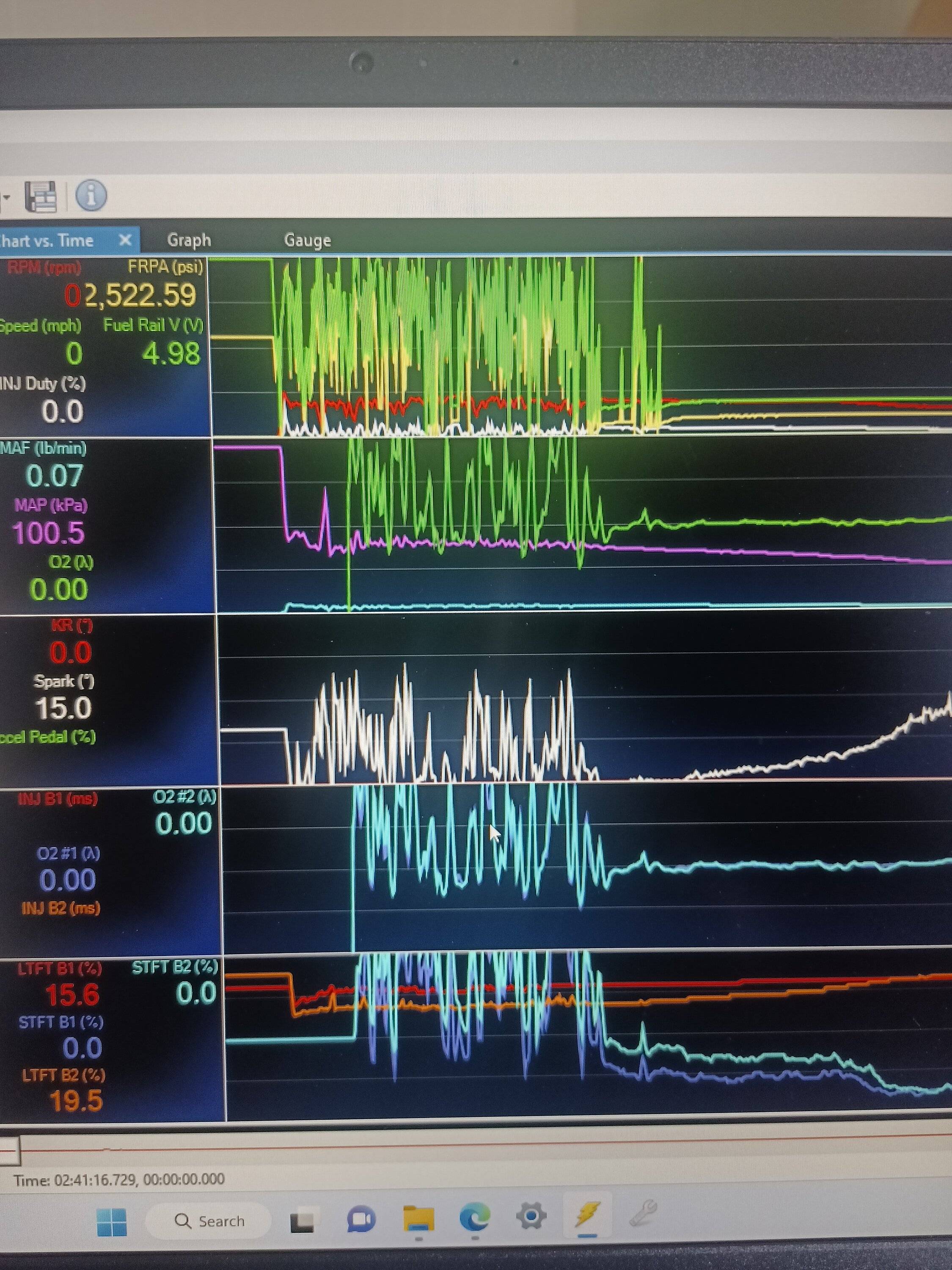The image size is (952, 1270).
Task: Select the INJ B2 (ms) label
Action: 61,908
